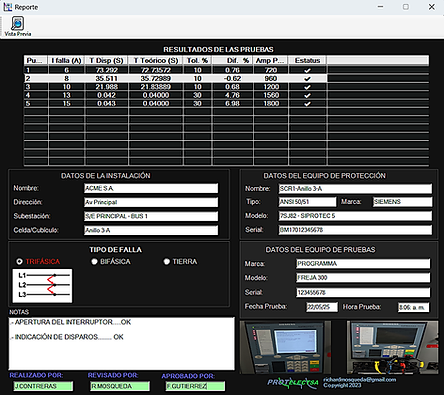
Task: Click the Modelo field '7SJ82 - SIPROTEC 5'
Action: point(355,216)
